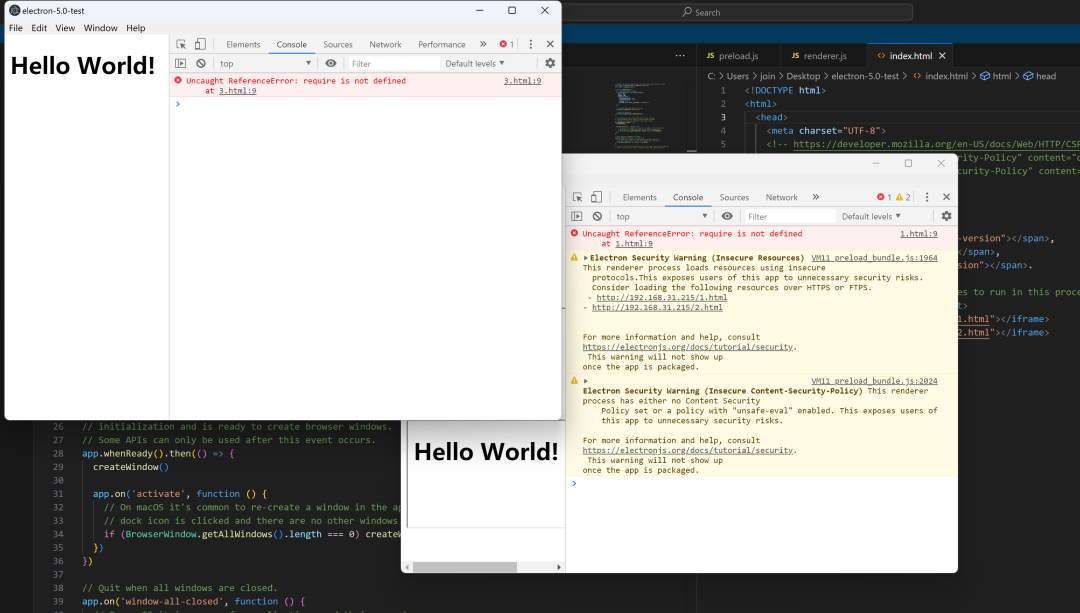
Task: Open Default levels dropdown in lower DevTools
Action: pyautogui.click(x=871, y=216)
